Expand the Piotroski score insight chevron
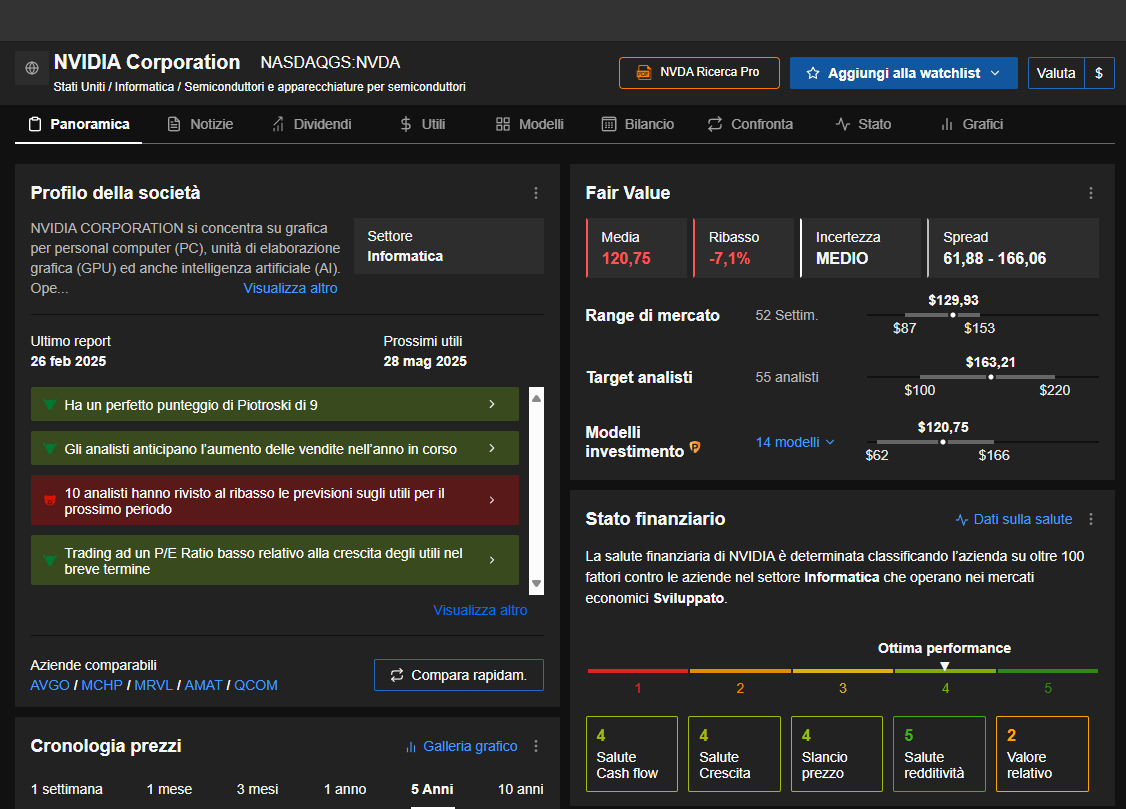This screenshot has height=809, width=1126. click(x=492, y=404)
